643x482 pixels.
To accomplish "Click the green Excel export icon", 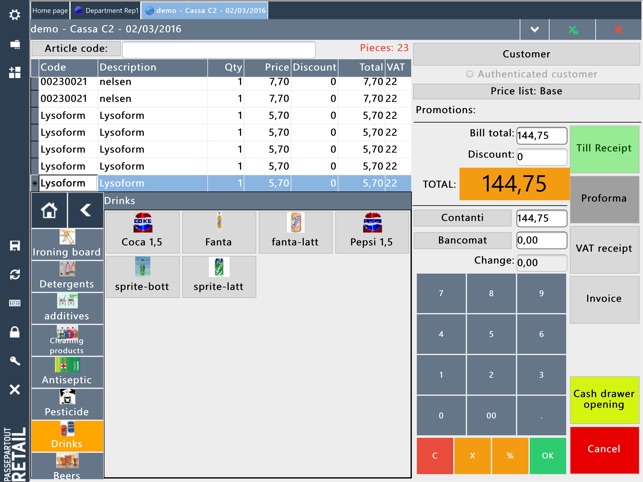I will [573, 30].
